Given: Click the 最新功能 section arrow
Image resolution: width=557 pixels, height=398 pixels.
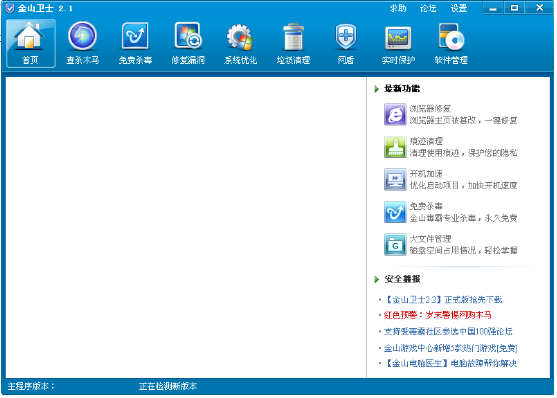Looking at the screenshot, I should (377, 89).
